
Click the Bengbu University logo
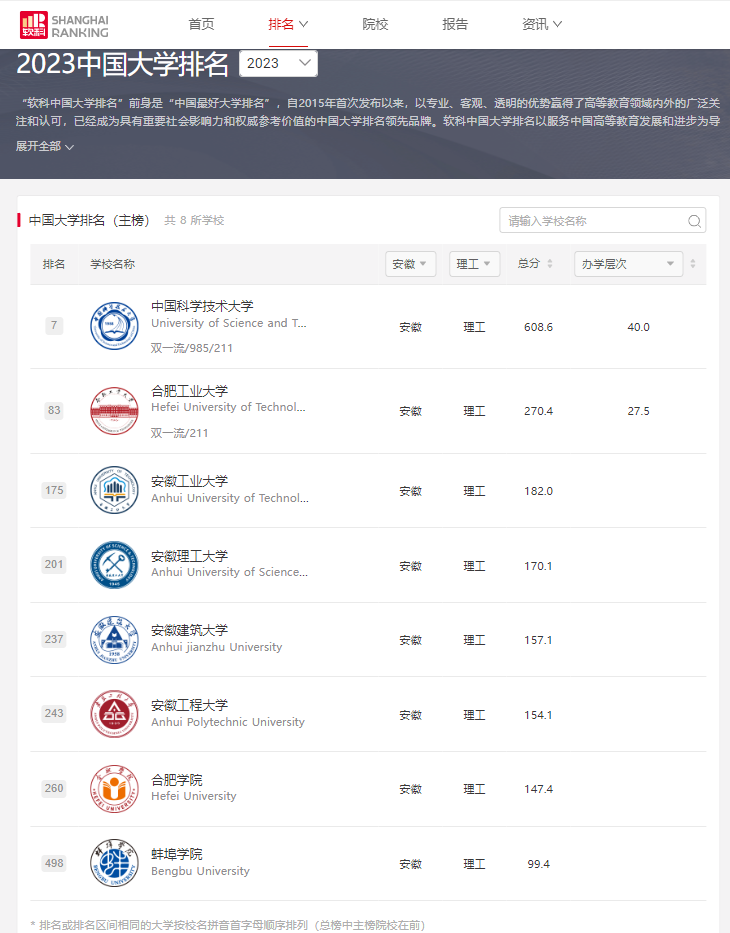[114, 863]
